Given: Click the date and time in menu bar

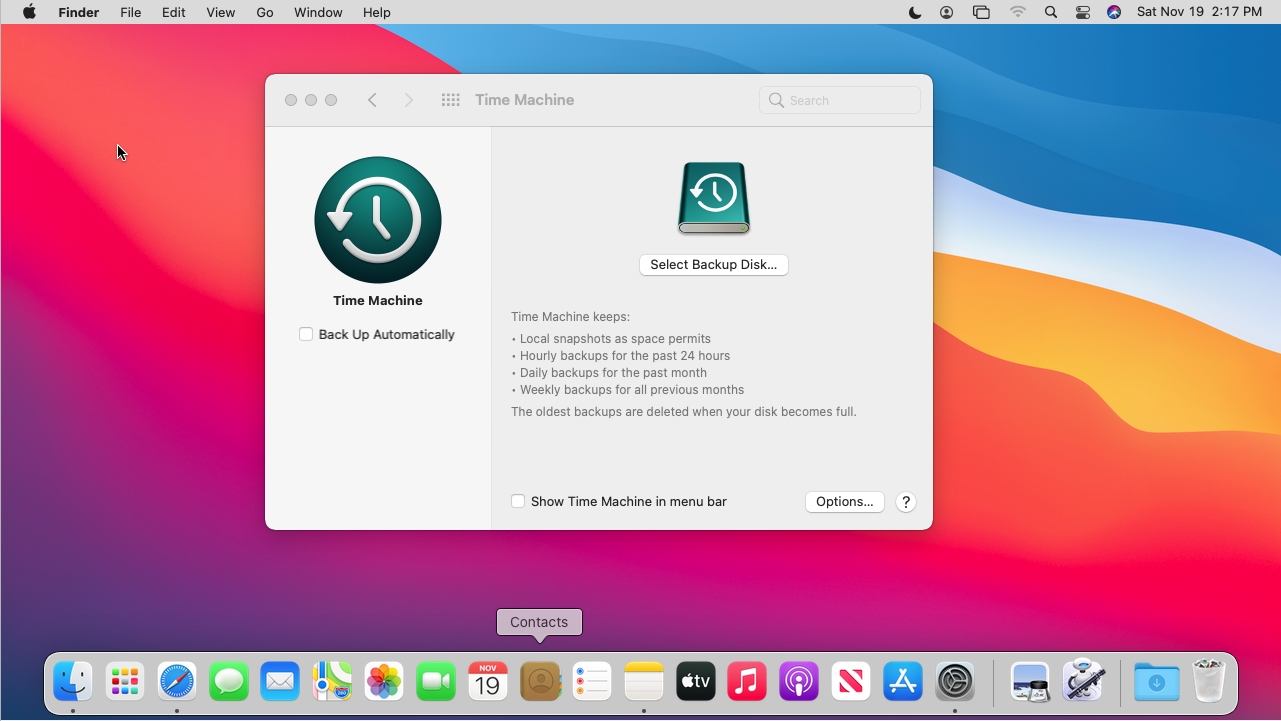Looking at the screenshot, I should [1199, 12].
